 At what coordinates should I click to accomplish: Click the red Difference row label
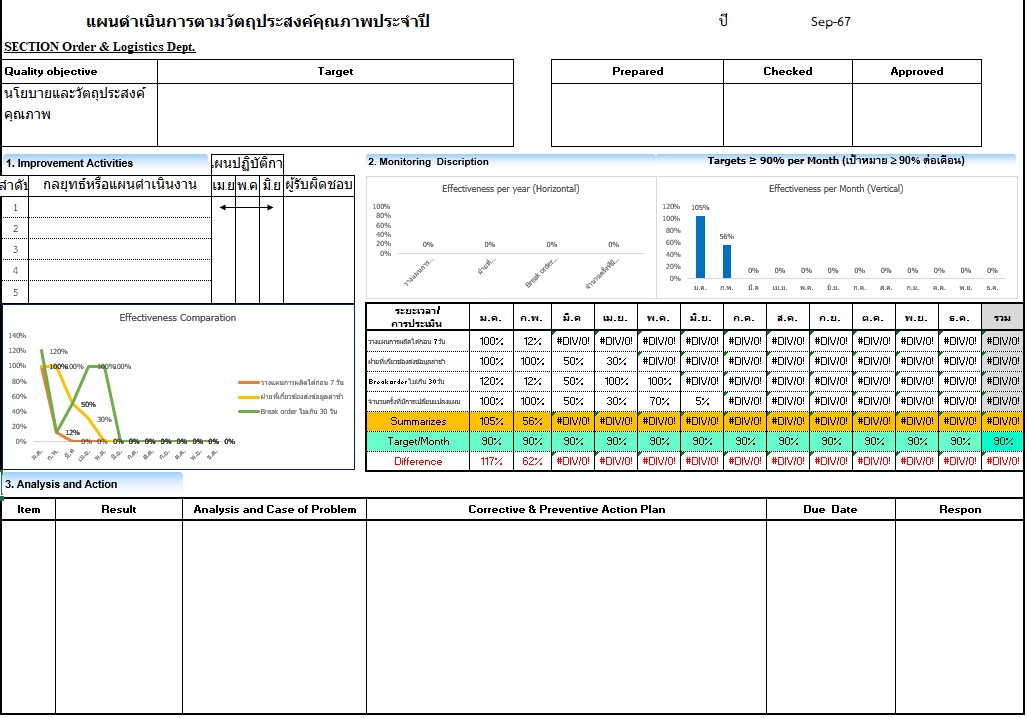(418, 461)
